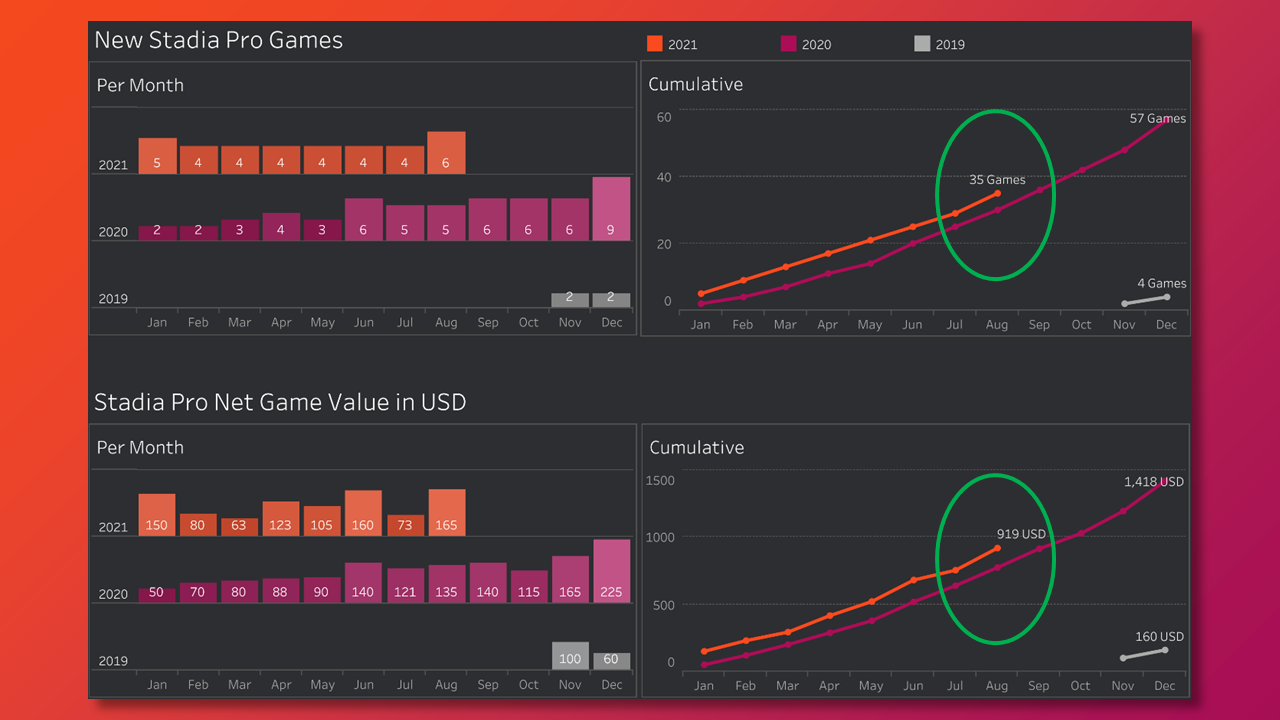Click the 2021 line endpoint at 35 Games
Screen dimensions: 1280x720
tap(998, 194)
